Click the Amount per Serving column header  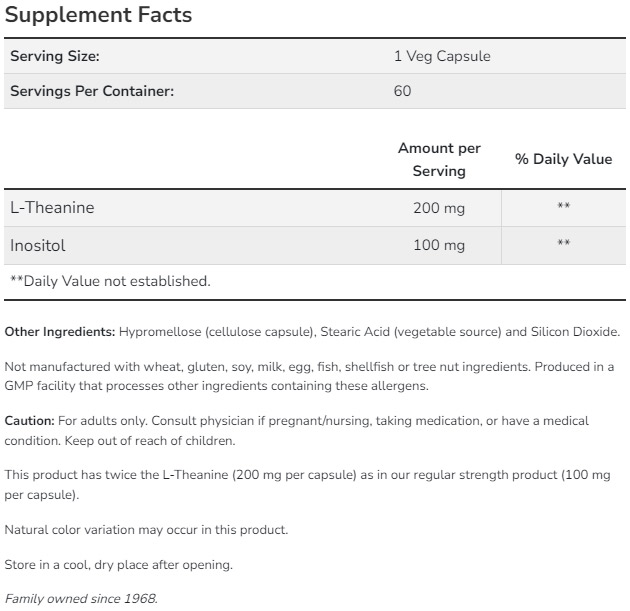[439, 159]
